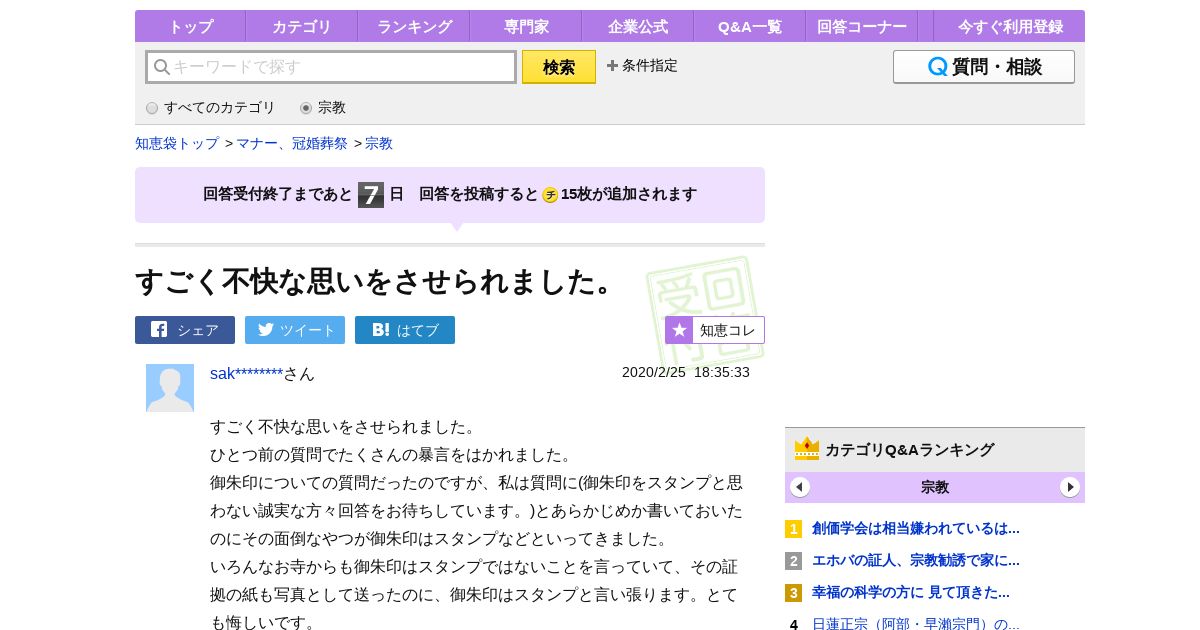Open ranking item 創価学会は相当嫌われているは...

pyautogui.click(x=916, y=528)
